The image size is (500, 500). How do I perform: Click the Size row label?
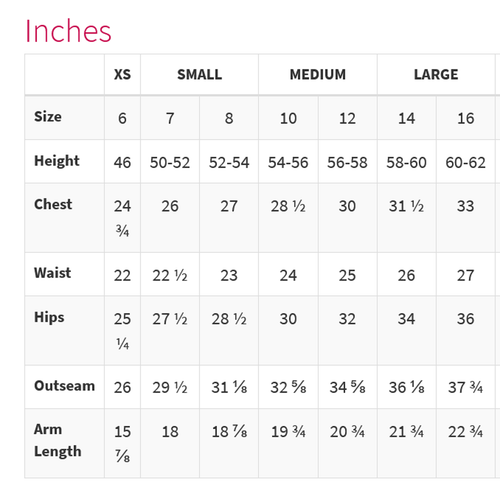(48, 117)
